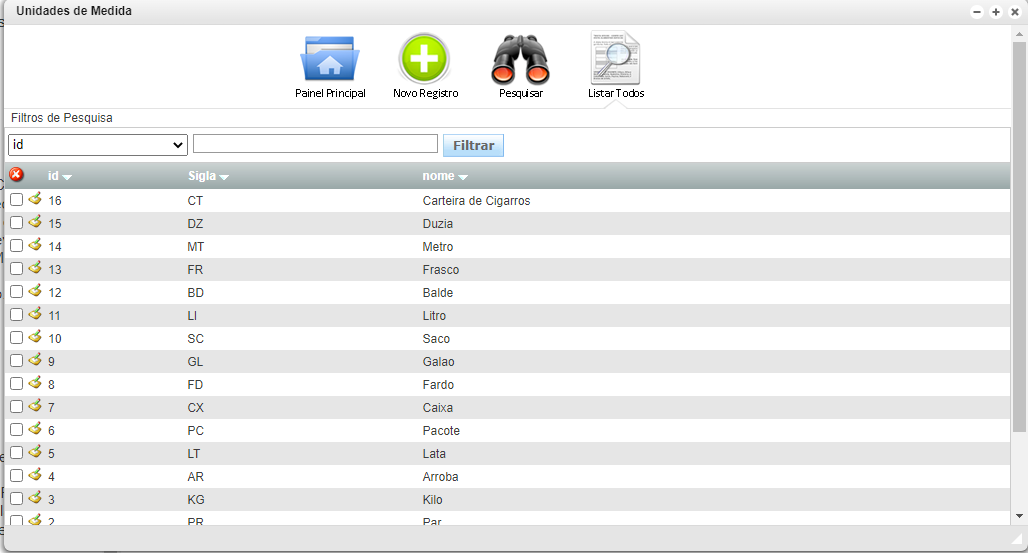1028x557 pixels.
Task: Click the edit icon for Metro row
Action: point(35,245)
